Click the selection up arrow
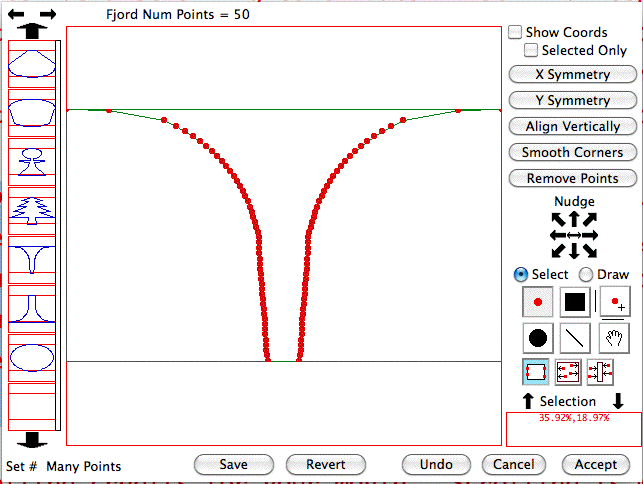643x484 pixels. pyautogui.click(x=528, y=401)
